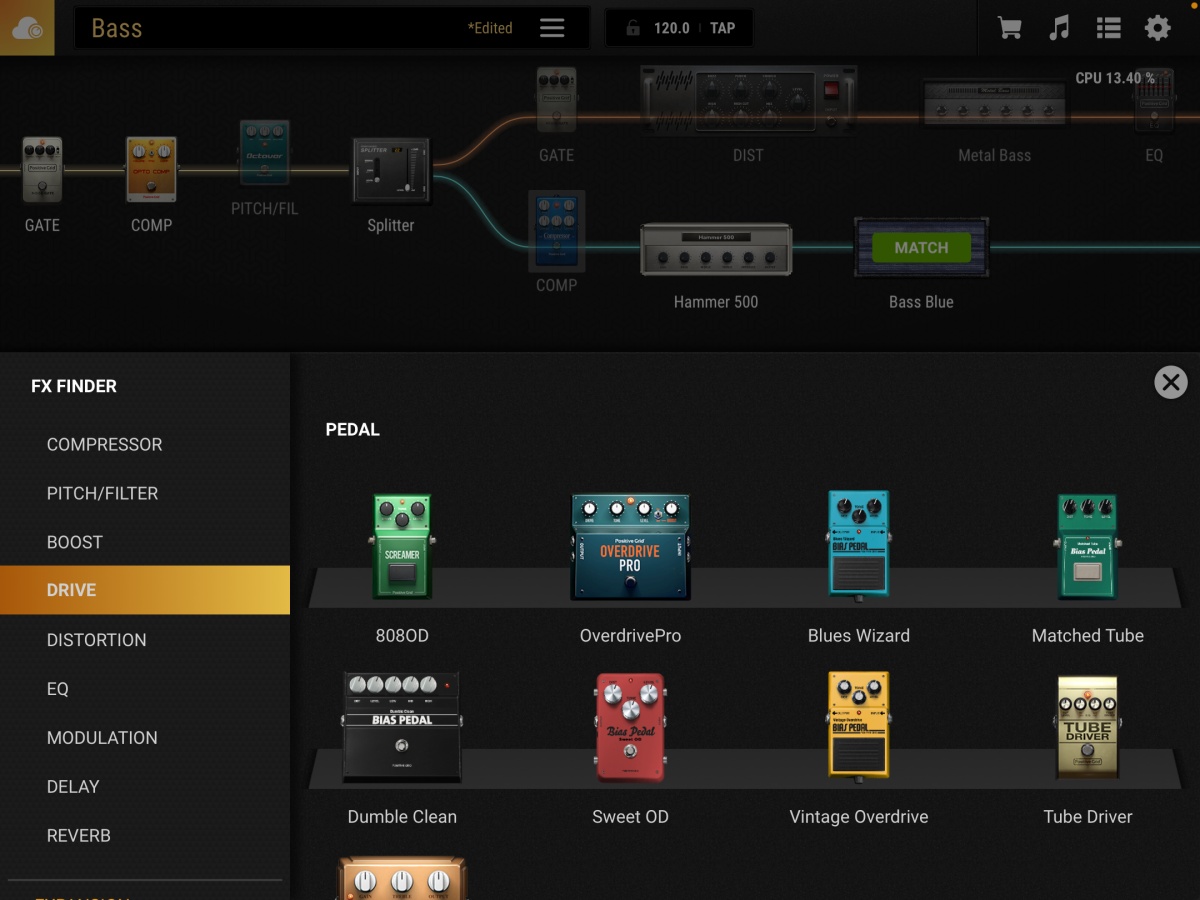
Task: Click the Metal Bass label text
Action: 994,155
